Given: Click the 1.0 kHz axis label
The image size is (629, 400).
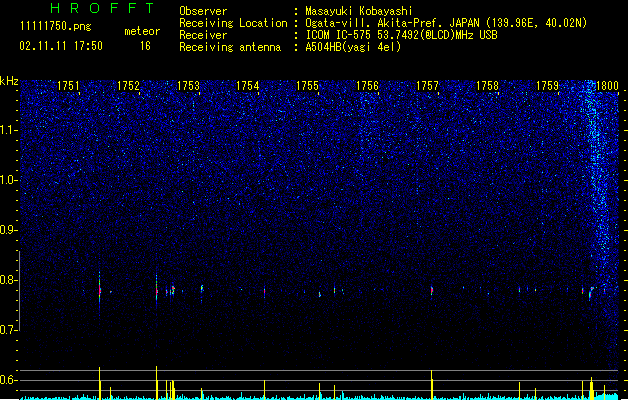Looking at the screenshot, I should click(x=9, y=180).
